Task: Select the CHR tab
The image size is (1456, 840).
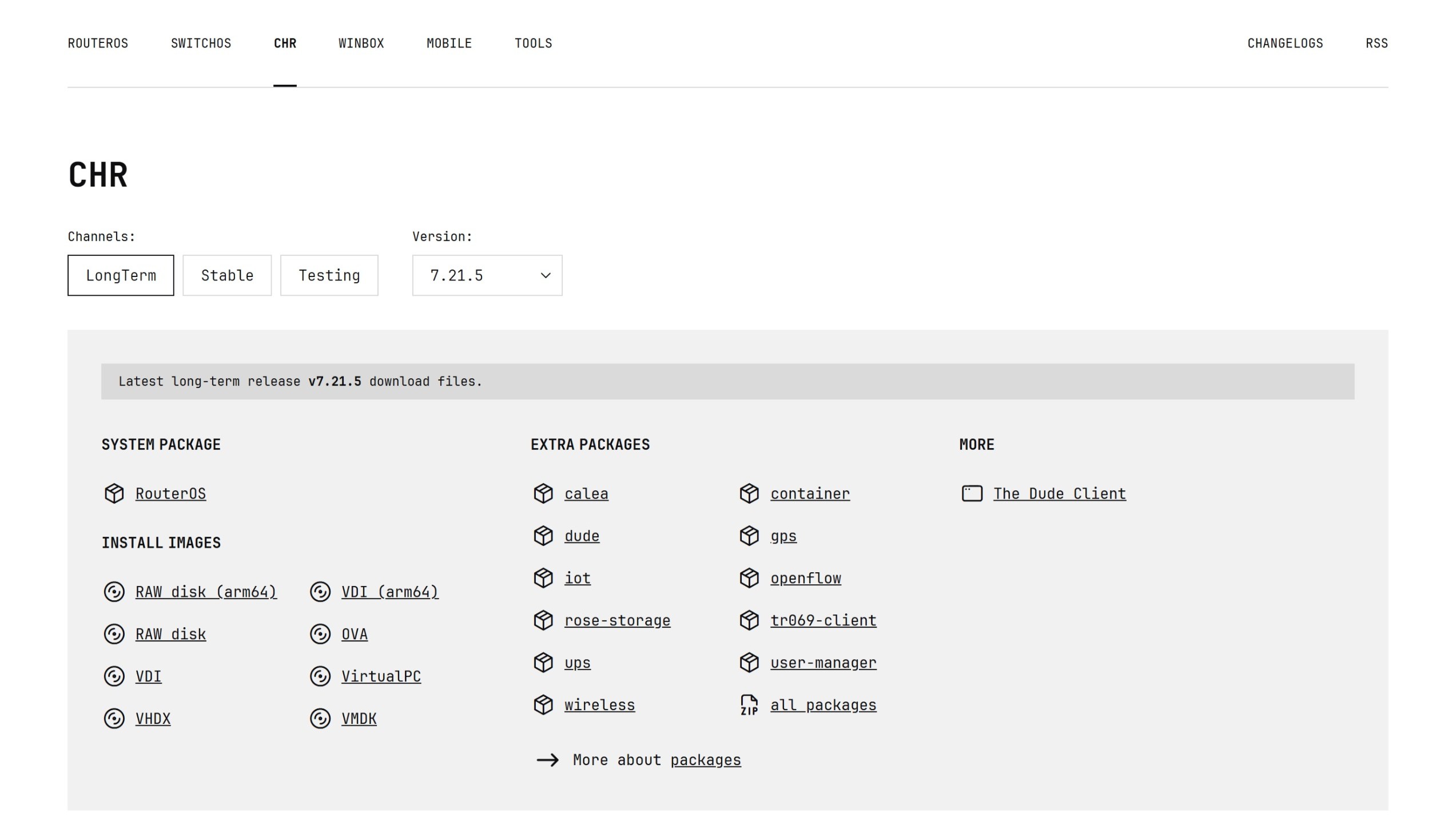Action: click(285, 43)
